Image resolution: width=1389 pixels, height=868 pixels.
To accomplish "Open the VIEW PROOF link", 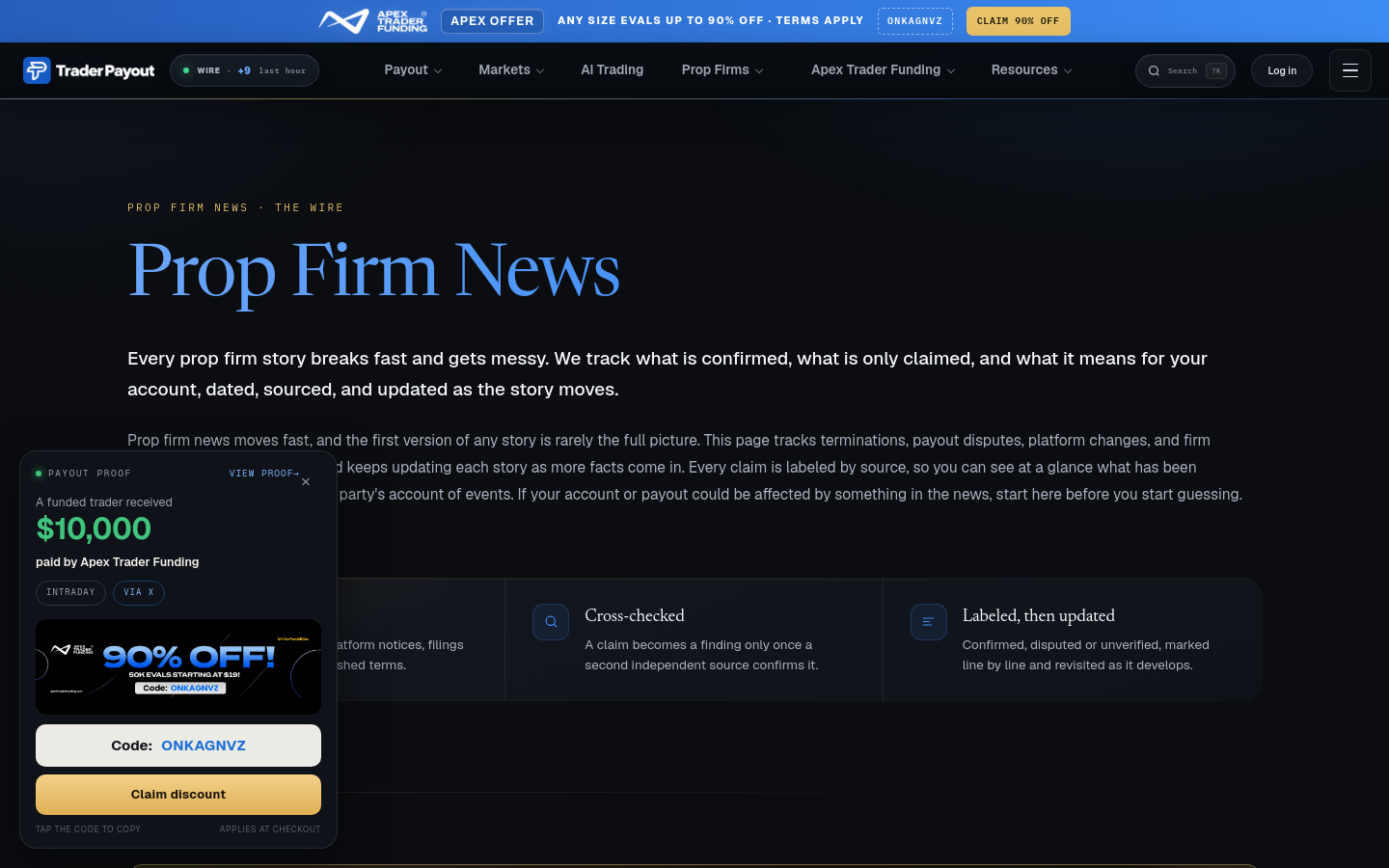I will (x=264, y=474).
